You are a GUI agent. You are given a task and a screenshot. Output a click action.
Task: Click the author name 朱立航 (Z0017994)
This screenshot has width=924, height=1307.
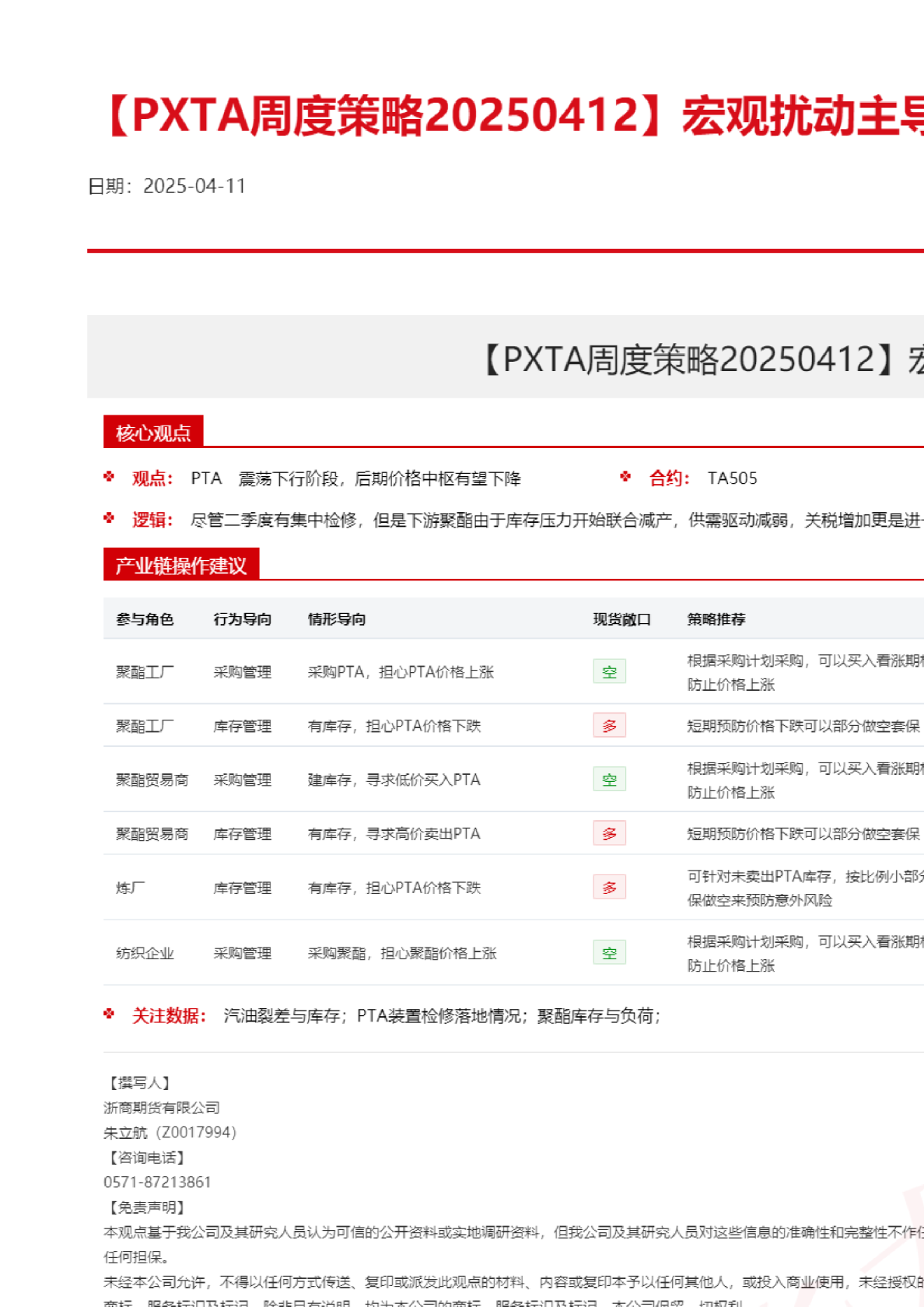pos(170,1132)
